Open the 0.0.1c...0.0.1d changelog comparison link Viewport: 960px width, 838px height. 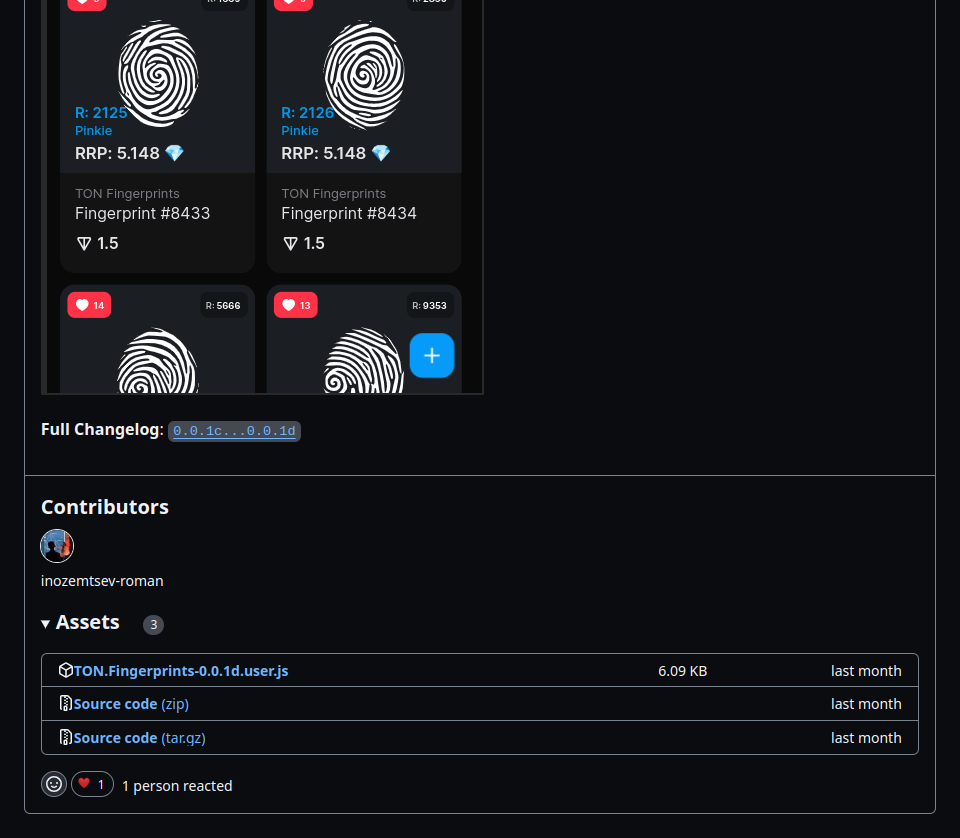(234, 431)
